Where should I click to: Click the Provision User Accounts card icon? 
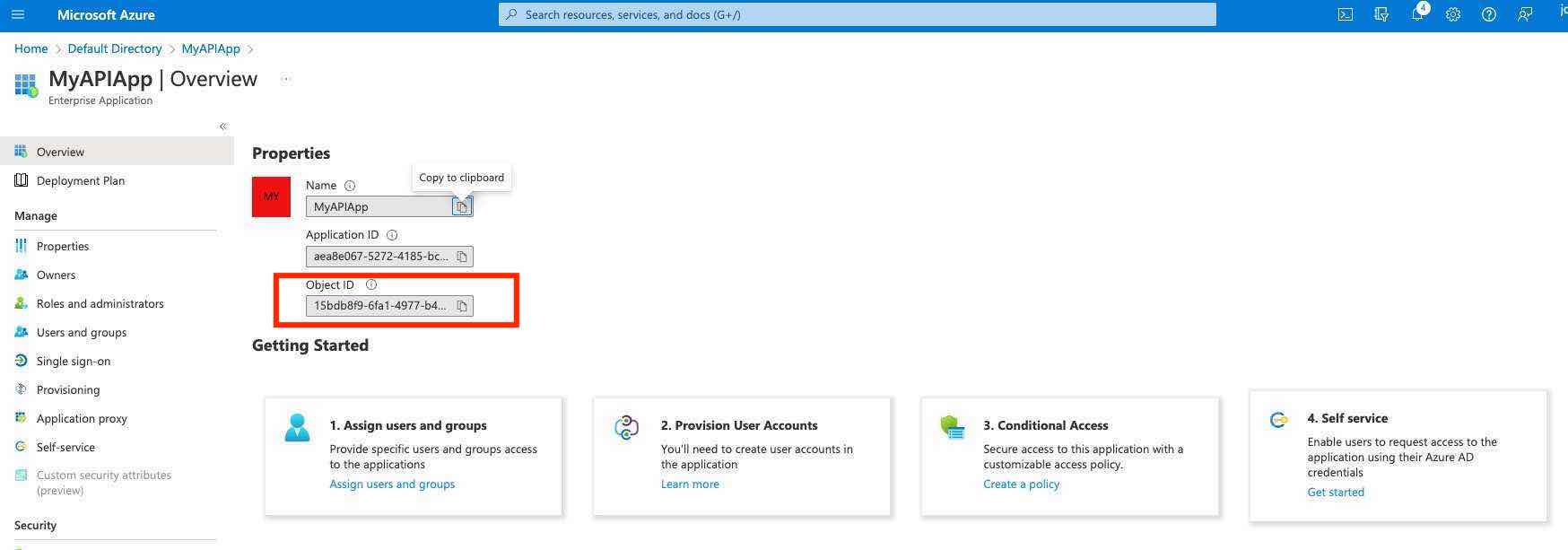click(626, 427)
